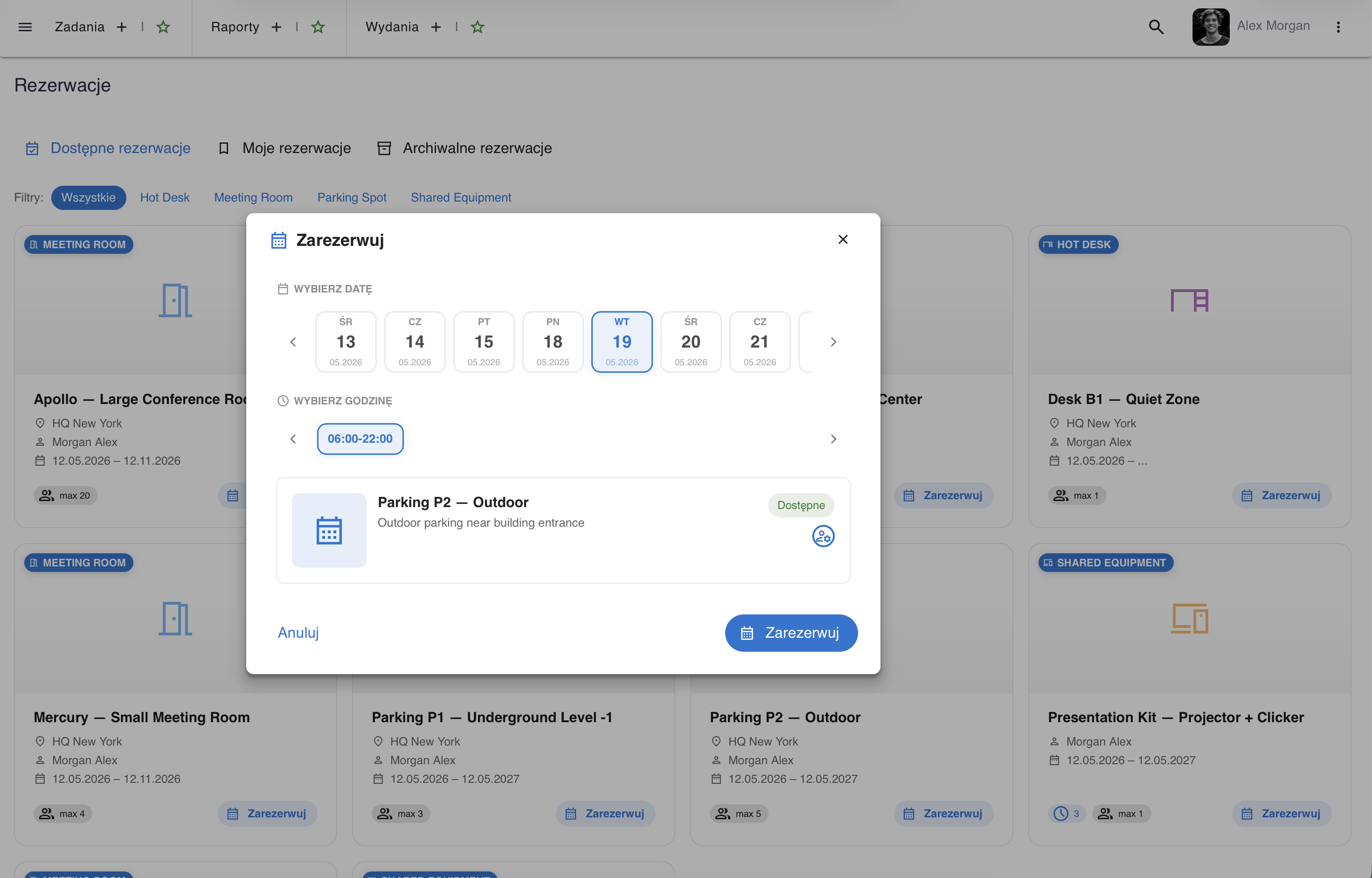Select date WT 19.05.2026
Image resolution: width=1372 pixels, height=878 pixels.
pos(622,342)
